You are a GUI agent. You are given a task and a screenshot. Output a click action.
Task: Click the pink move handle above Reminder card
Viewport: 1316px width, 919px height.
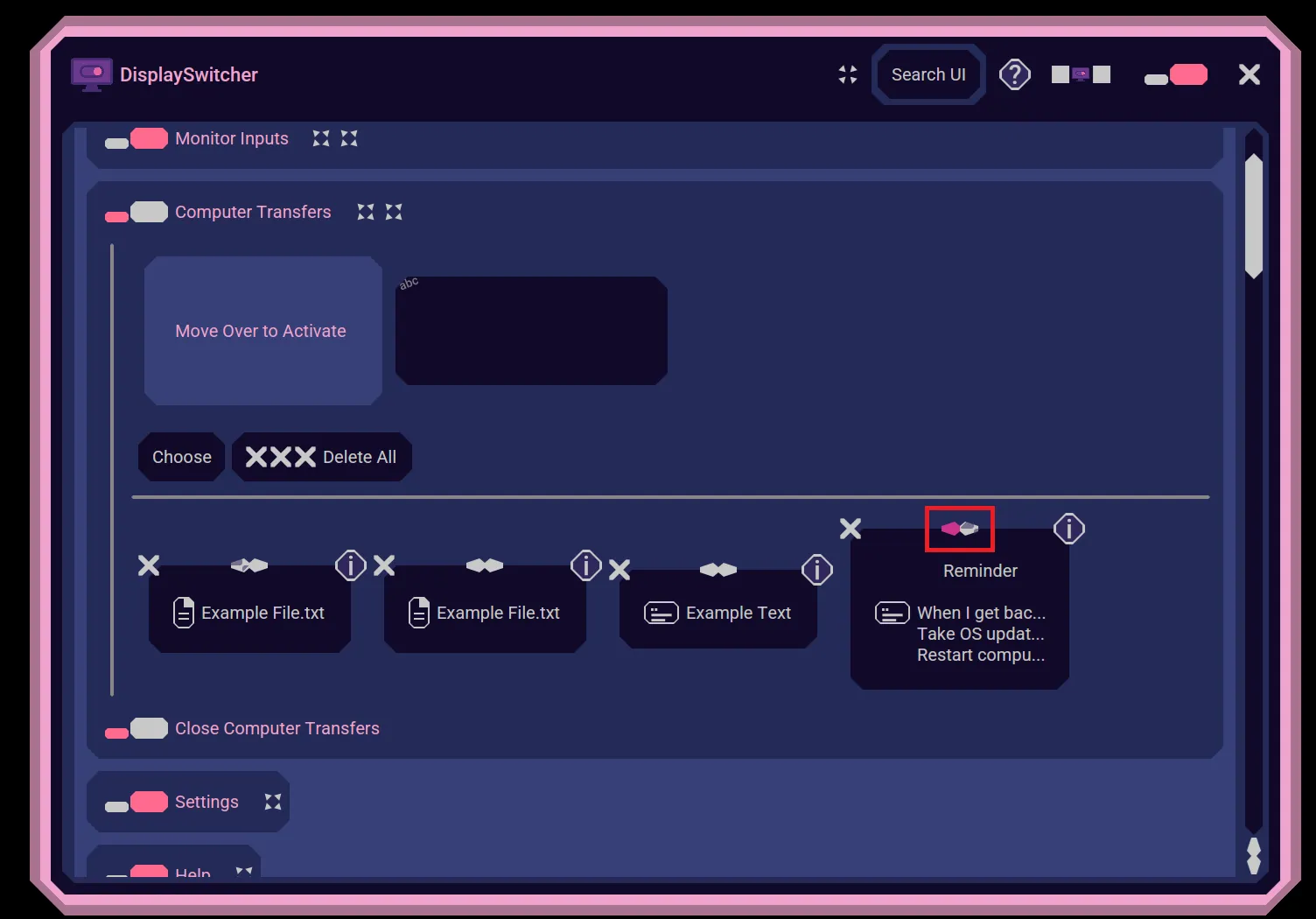960,529
